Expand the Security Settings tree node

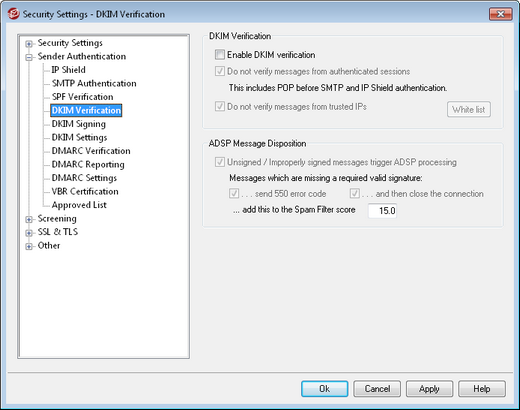(x=29, y=44)
